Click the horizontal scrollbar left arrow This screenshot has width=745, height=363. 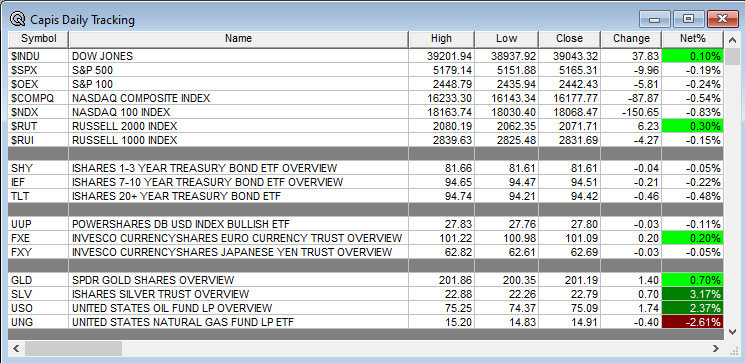click(x=16, y=349)
